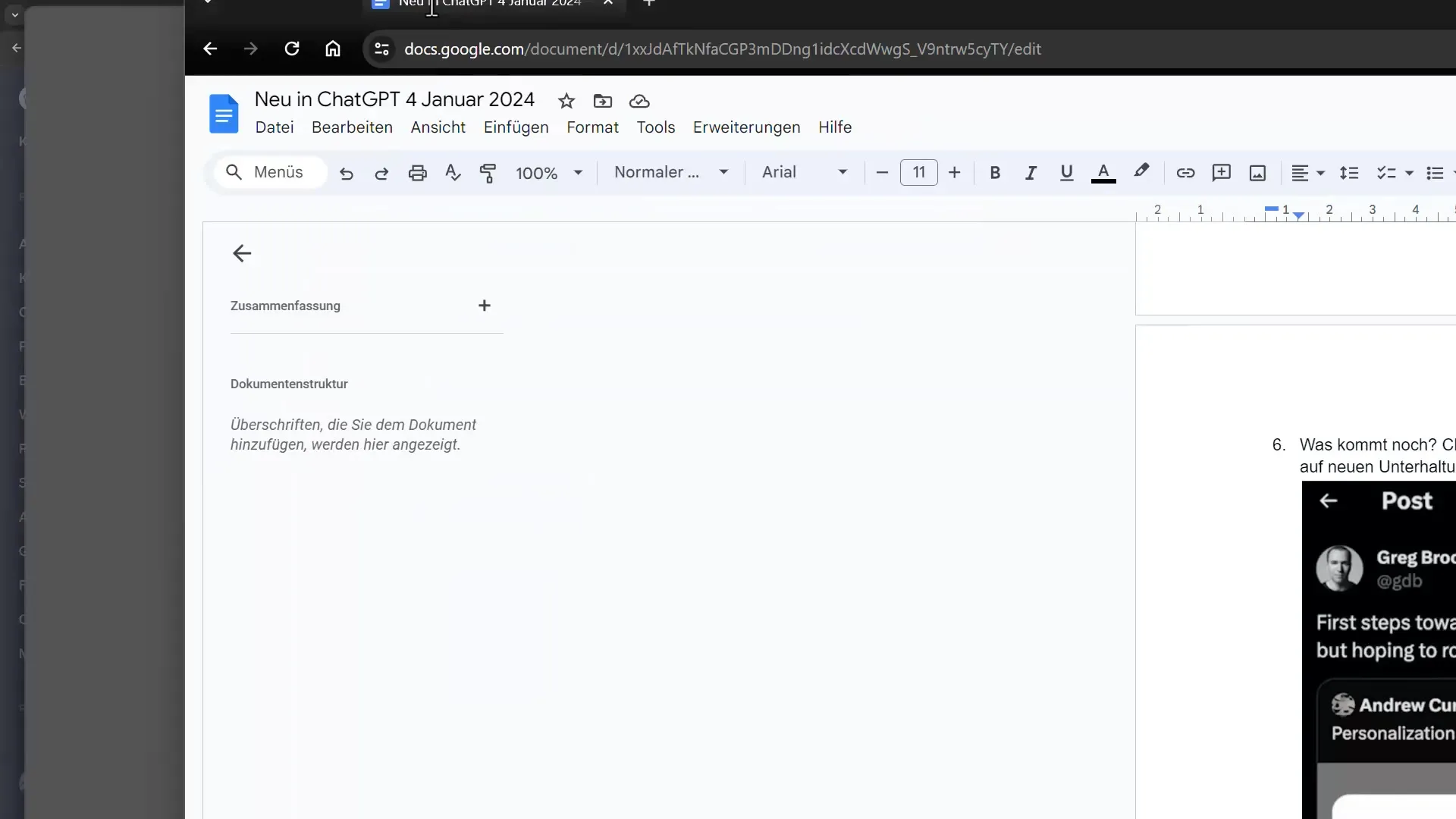Screen dimensions: 1456x819
Task: Click the font size increase stepper
Action: (954, 172)
